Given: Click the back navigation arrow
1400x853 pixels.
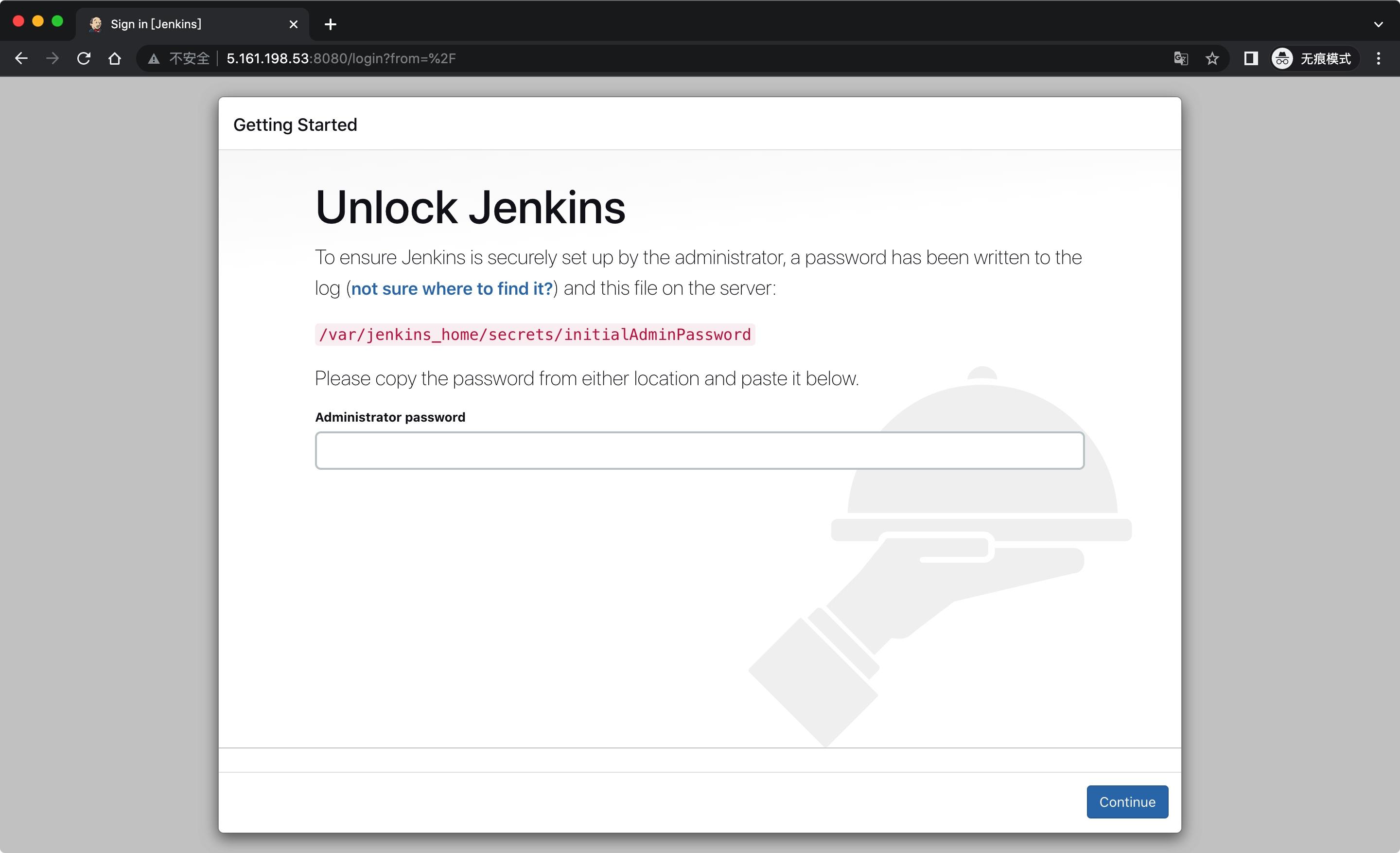Looking at the screenshot, I should point(21,58).
